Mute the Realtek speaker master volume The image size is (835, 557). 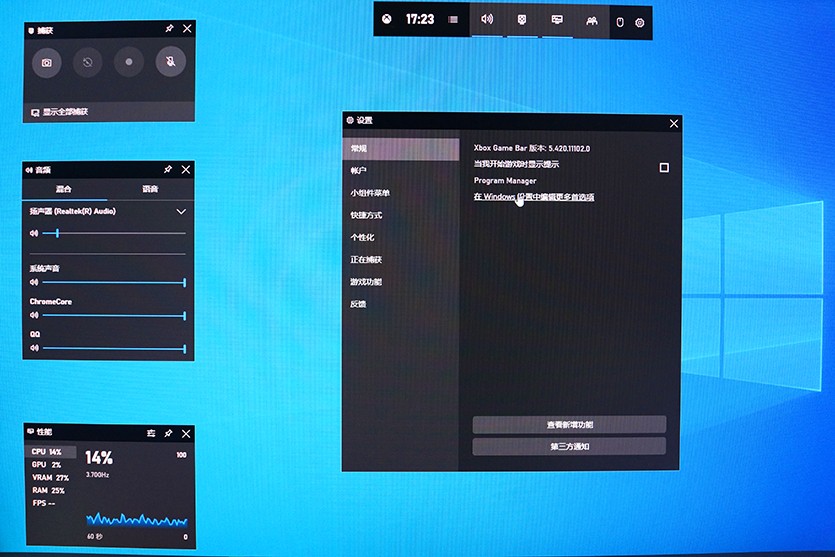click(34, 233)
